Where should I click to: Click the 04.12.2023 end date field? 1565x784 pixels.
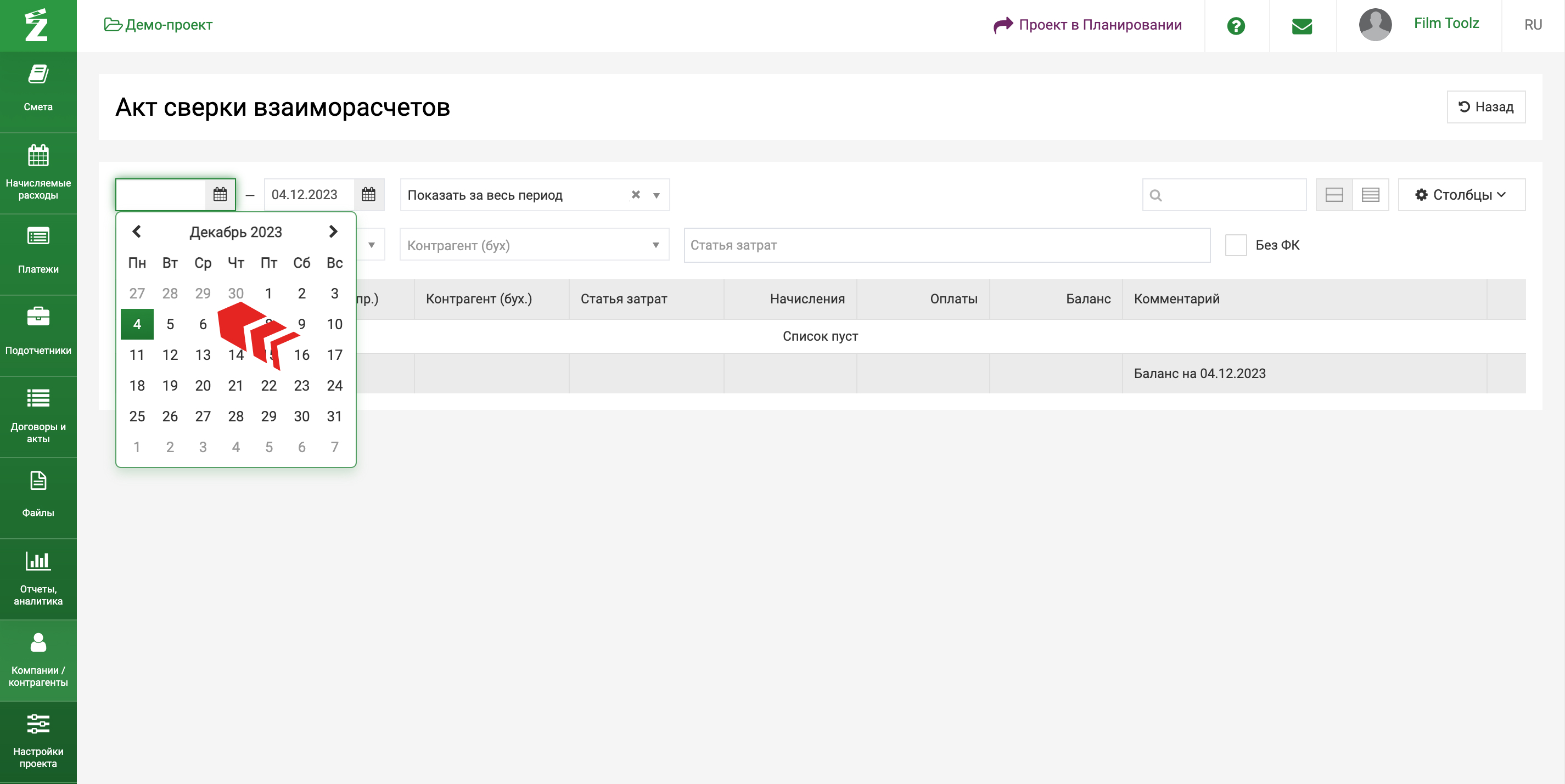[309, 194]
